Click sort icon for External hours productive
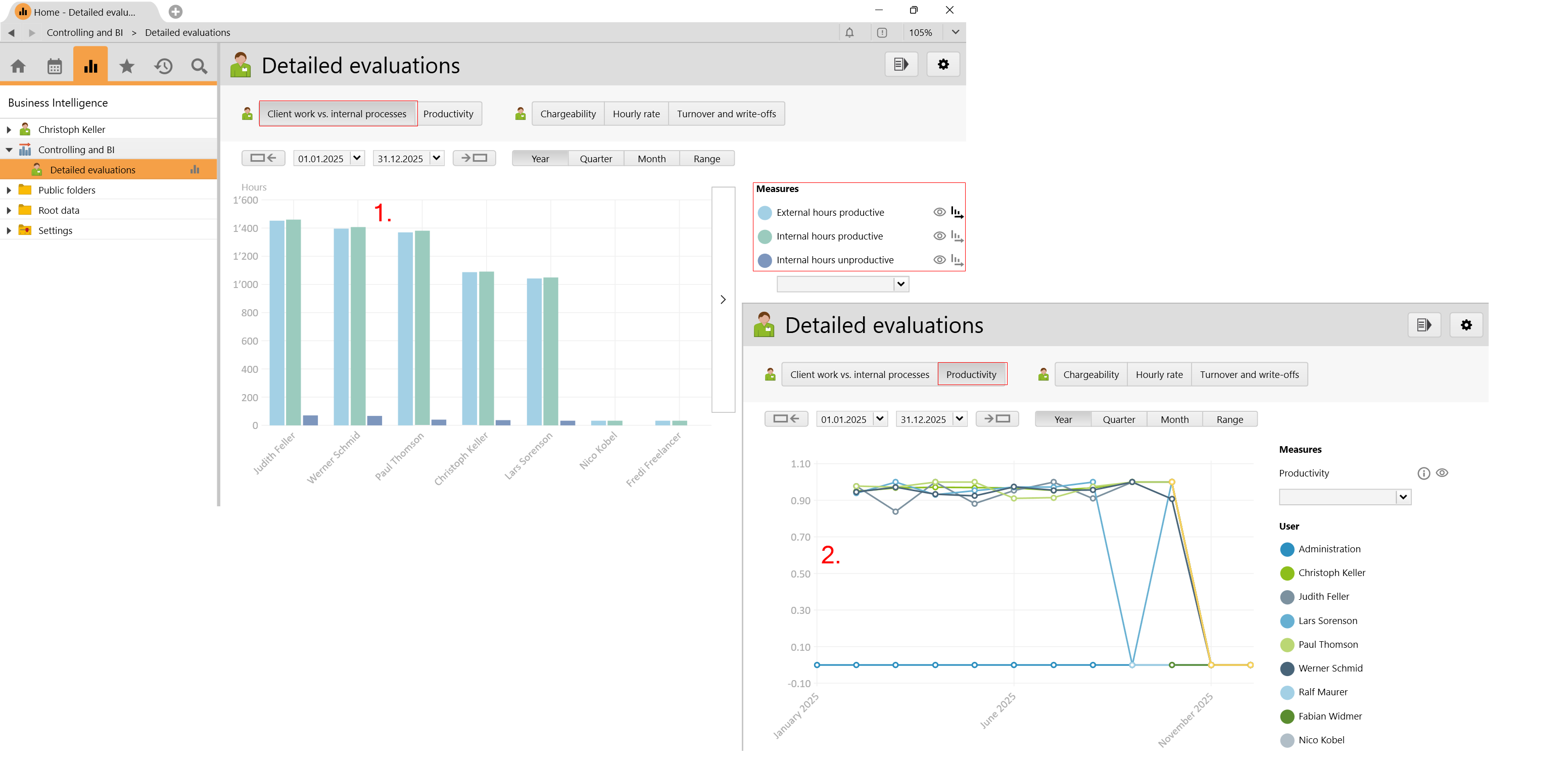The width and height of the screenshot is (1568, 765). 956,212
